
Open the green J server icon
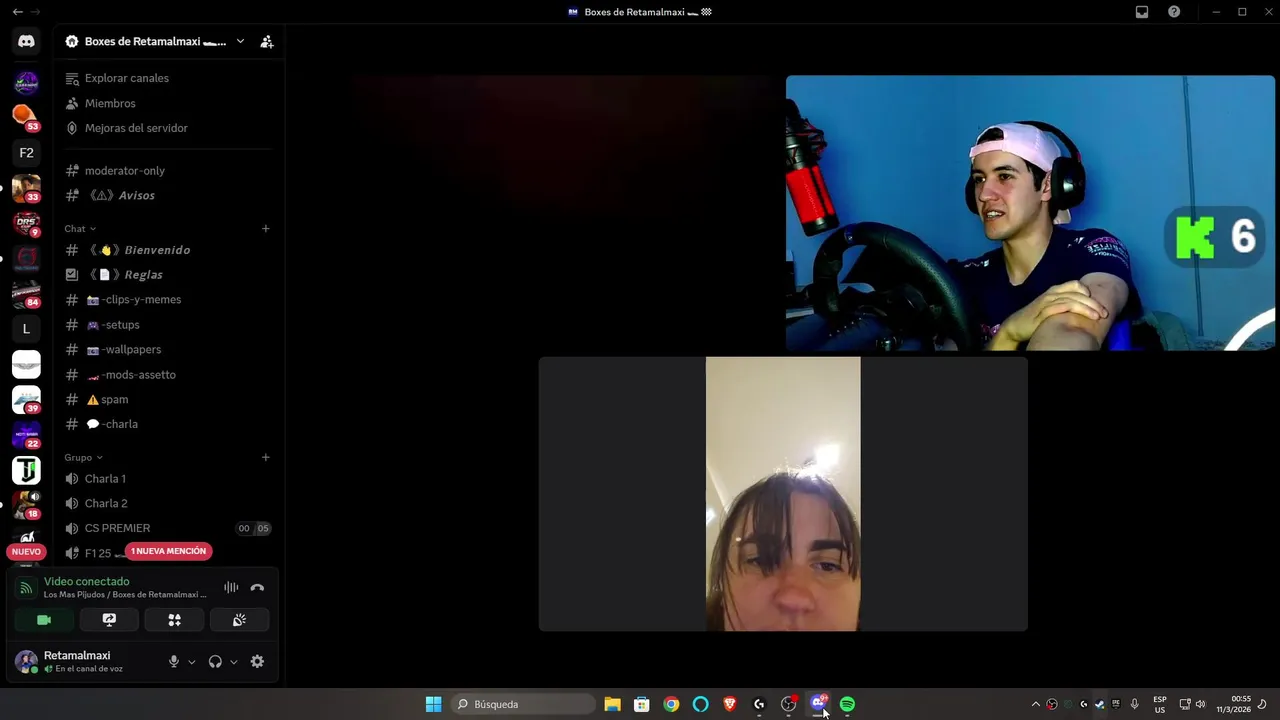26,470
